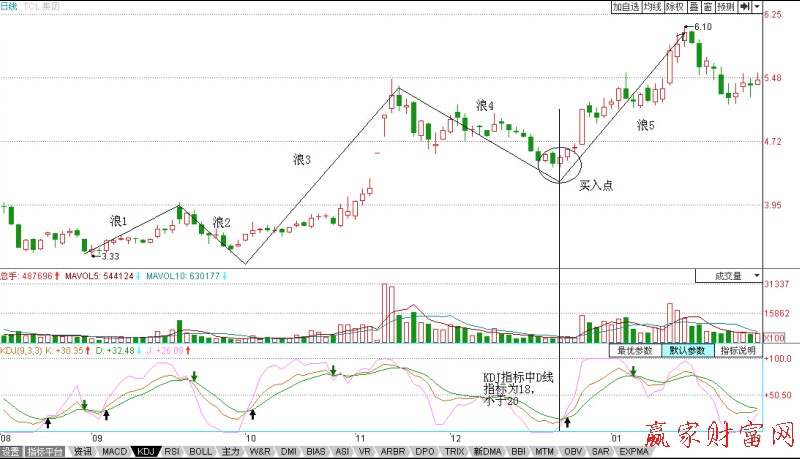The width and height of the screenshot is (800, 459).
Task: Click the black buy arrow below the 2010 KDJ trough
Action: [253, 412]
